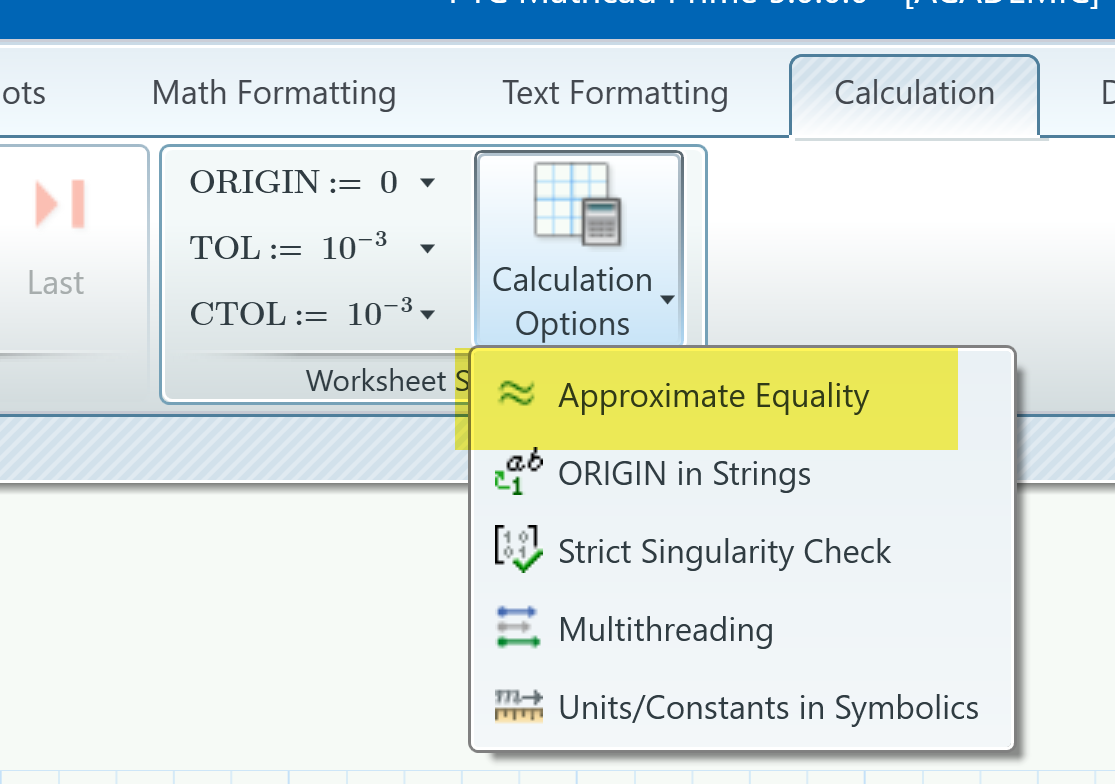This screenshot has width=1115, height=784.
Task: Toggle Multithreading in Calculation Options
Action: pos(667,629)
